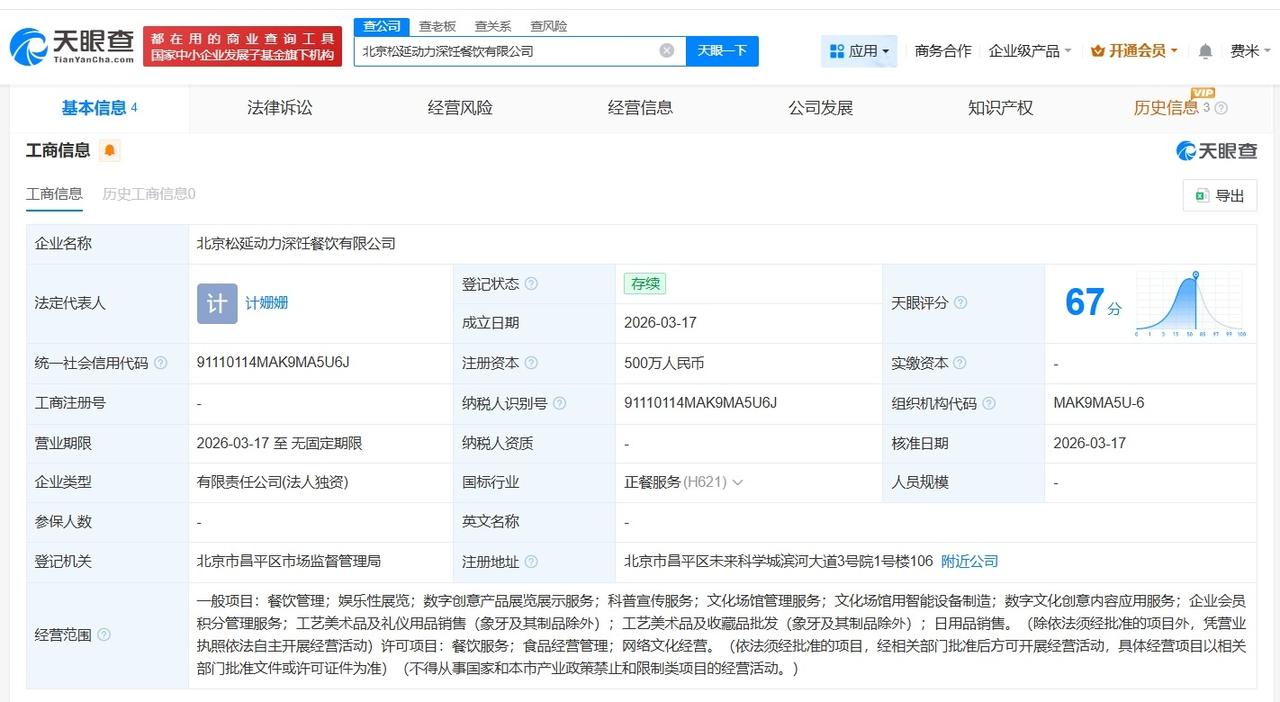Switch to the 法律诉讼 tab
This screenshot has height=702, width=1280.
[278, 108]
